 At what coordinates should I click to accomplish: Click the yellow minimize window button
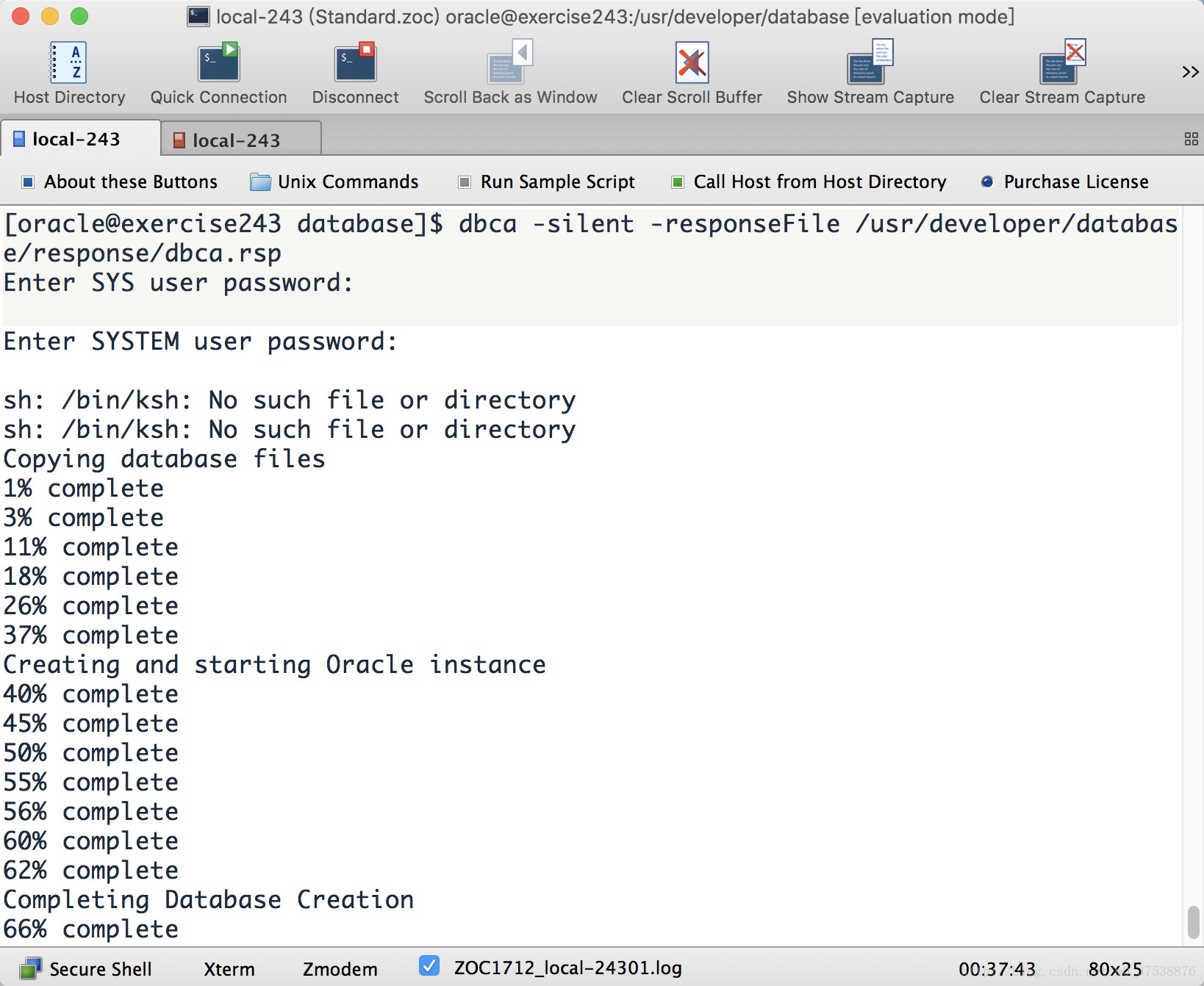[50, 16]
